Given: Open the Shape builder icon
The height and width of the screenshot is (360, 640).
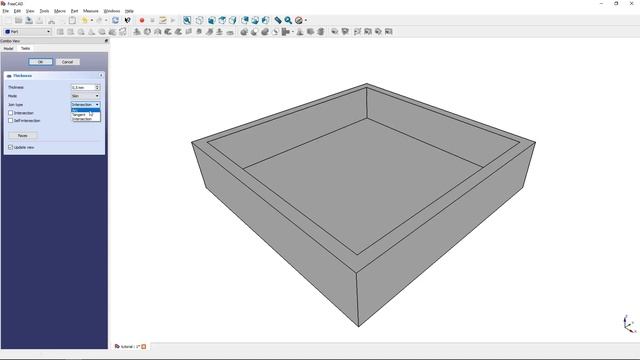Looking at the screenshot, I should tap(123, 31).
